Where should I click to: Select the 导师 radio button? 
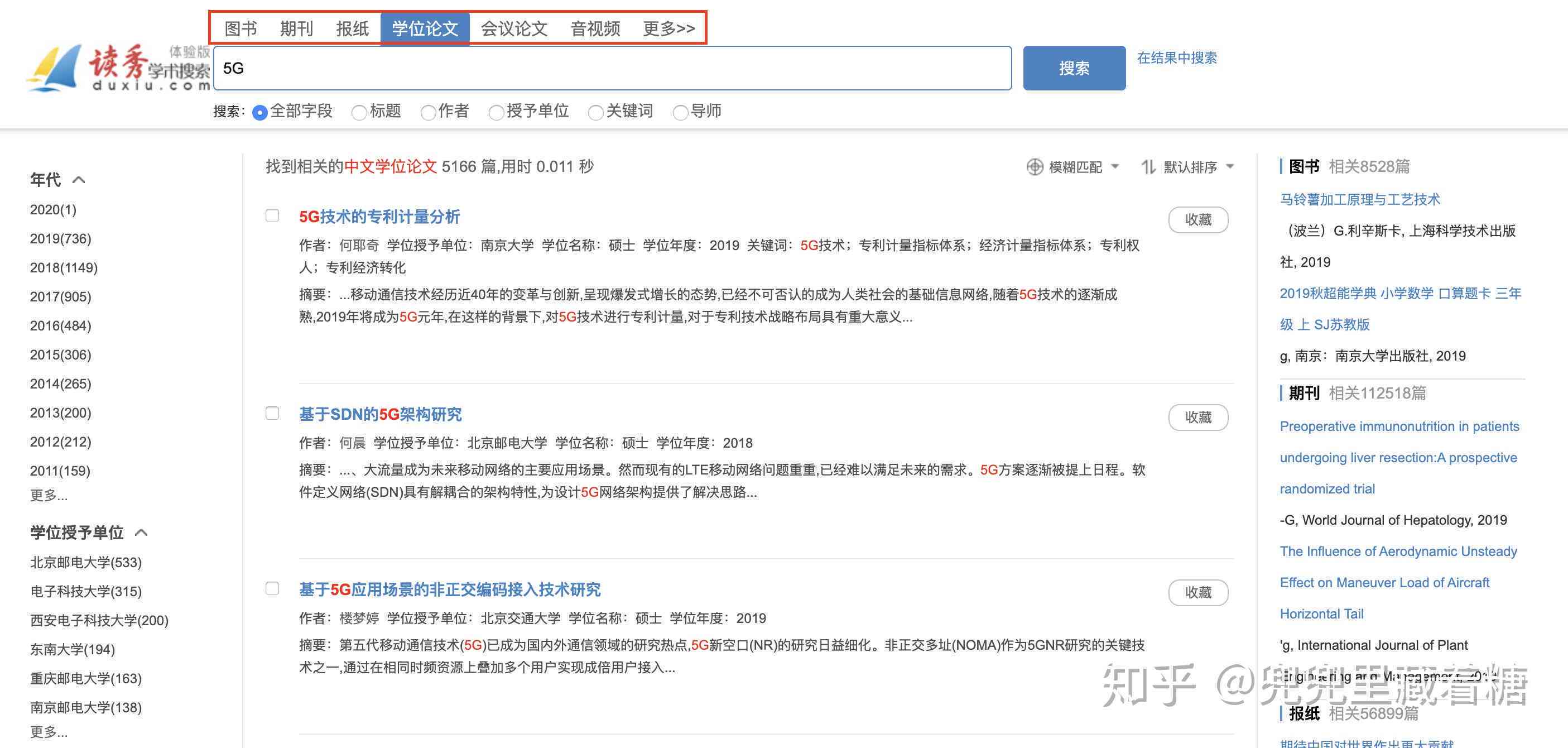coord(681,113)
